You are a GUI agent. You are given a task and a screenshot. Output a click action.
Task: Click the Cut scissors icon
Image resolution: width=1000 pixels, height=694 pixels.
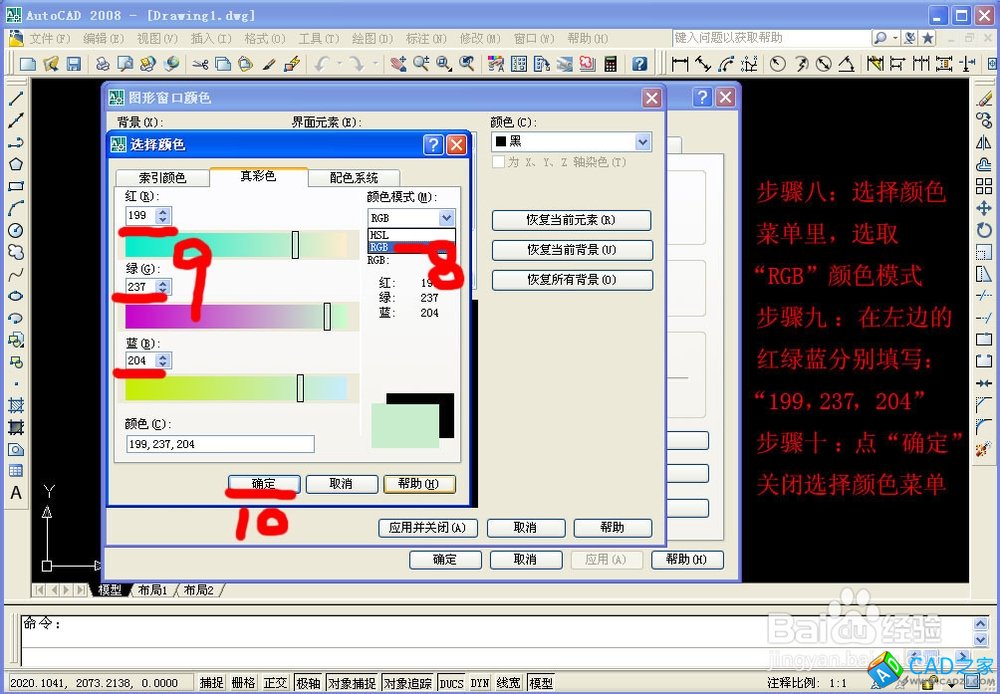pos(200,64)
